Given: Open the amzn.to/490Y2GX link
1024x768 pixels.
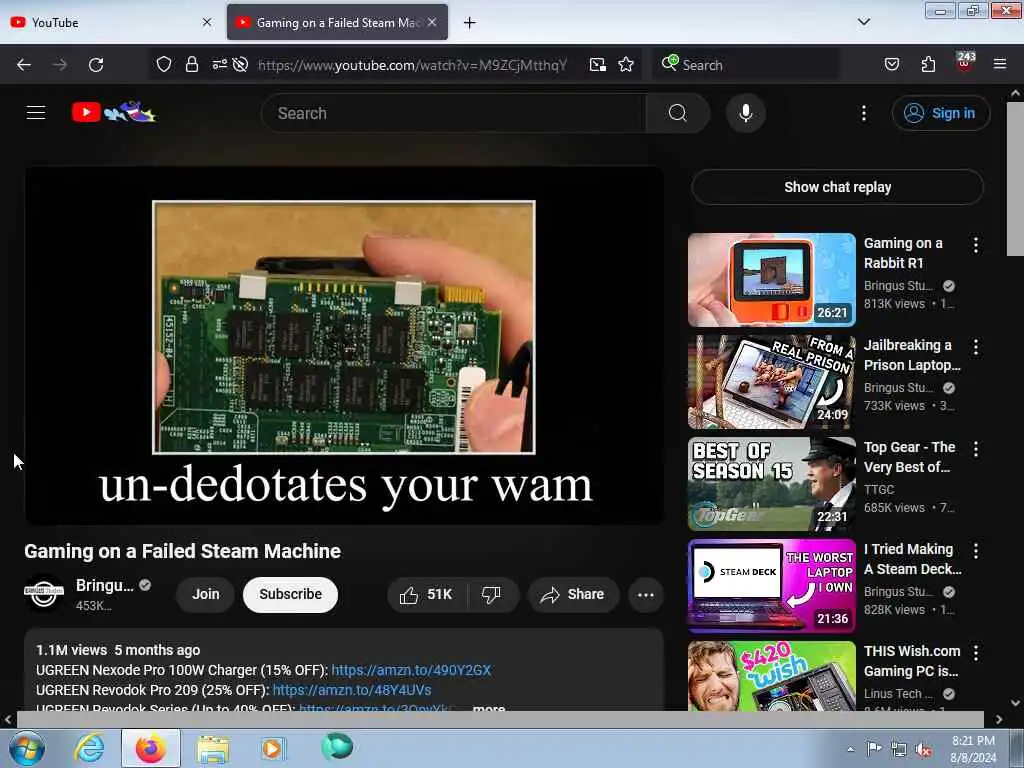Looking at the screenshot, I should 411,670.
